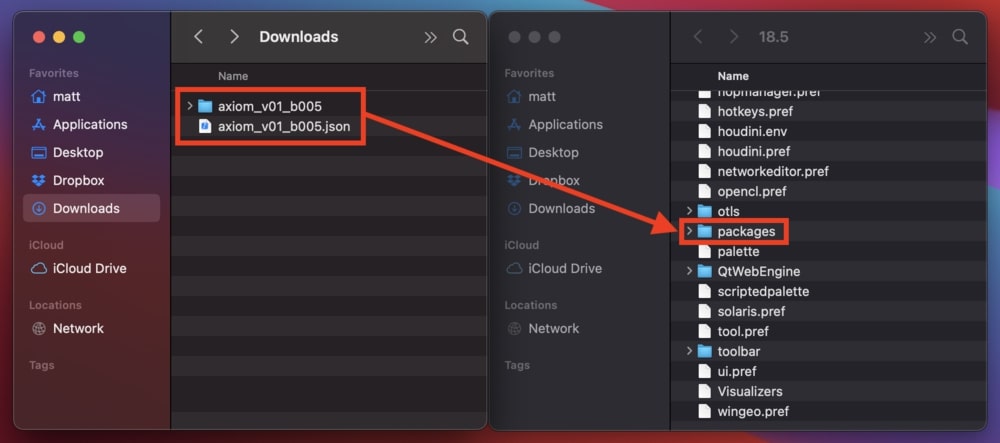Image resolution: width=1000 pixels, height=443 pixels.
Task: Expand the axiom_v01_b005 folder disclosure arrow
Action: (x=189, y=106)
